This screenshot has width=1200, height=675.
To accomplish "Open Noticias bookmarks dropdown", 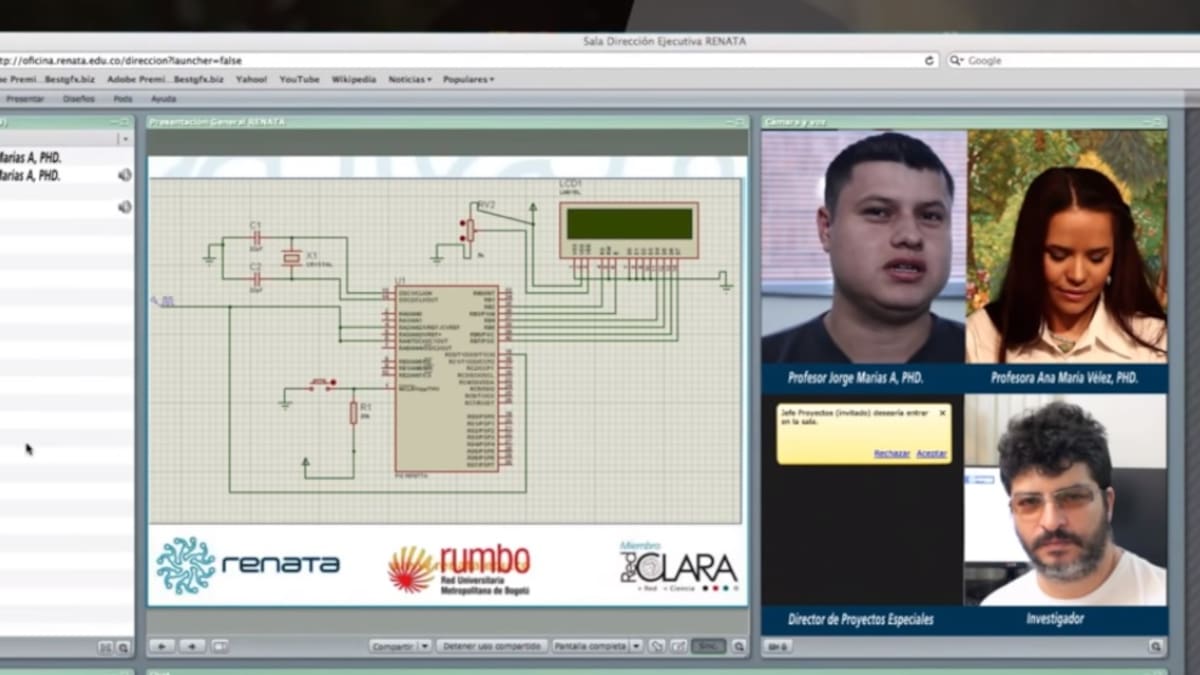I will point(410,79).
